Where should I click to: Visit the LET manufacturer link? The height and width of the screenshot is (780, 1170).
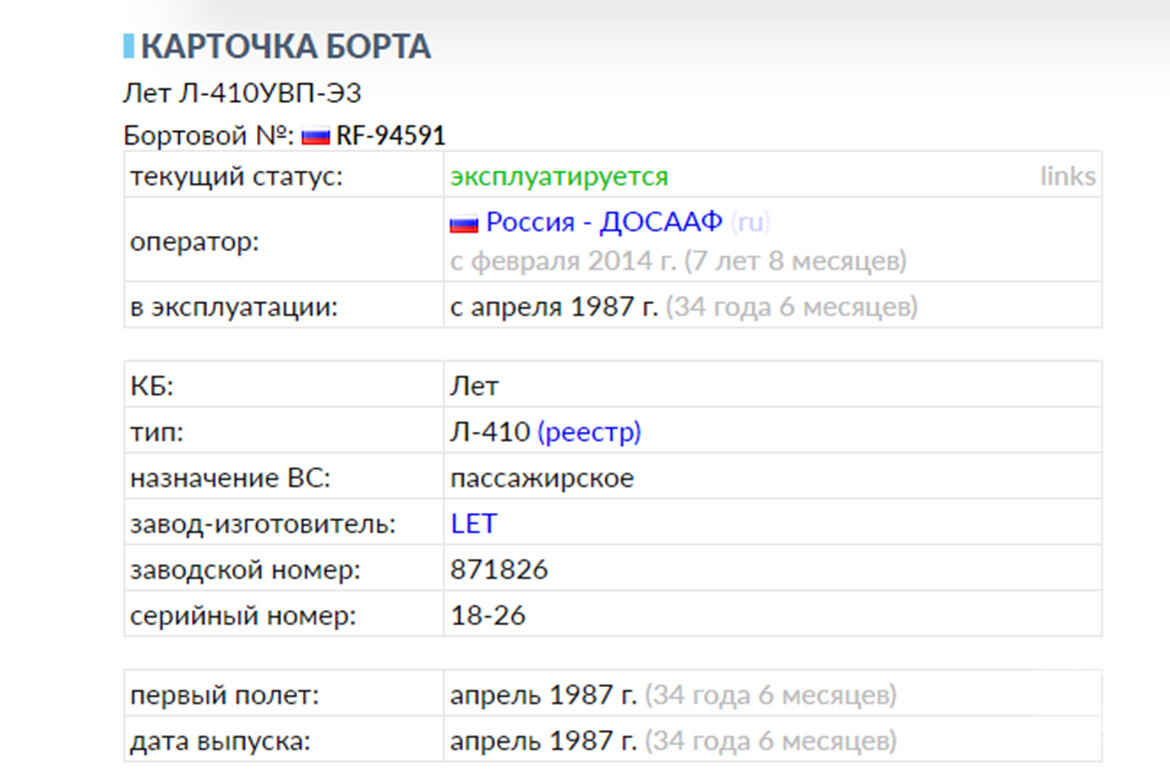coord(473,523)
